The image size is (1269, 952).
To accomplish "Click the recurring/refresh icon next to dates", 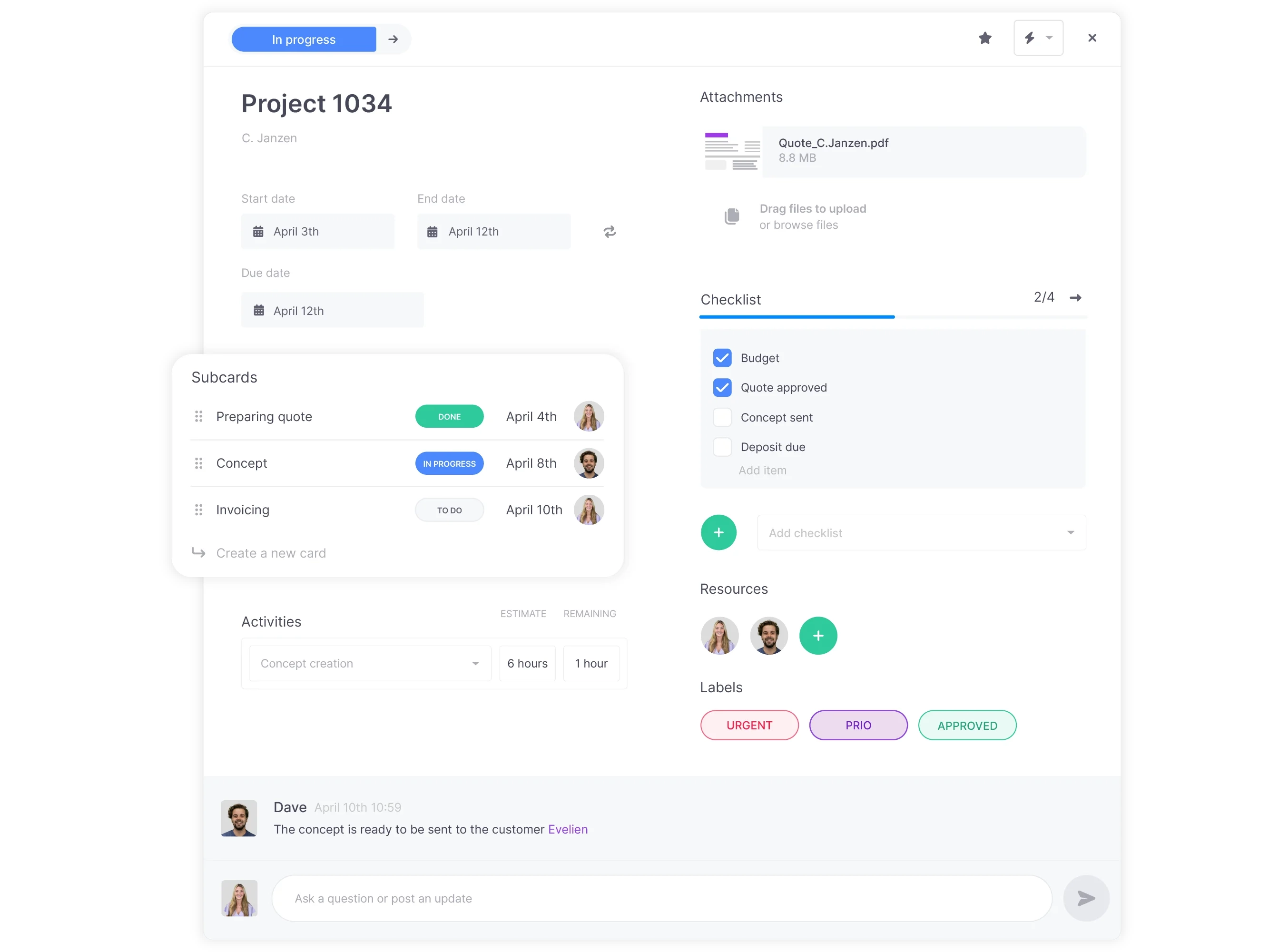I will 609,231.
